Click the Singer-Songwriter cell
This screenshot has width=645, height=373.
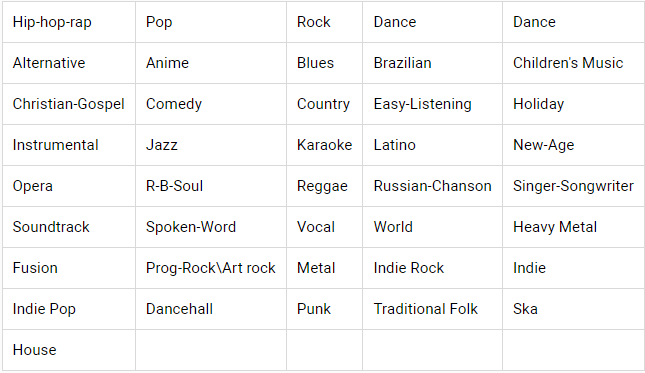(573, 186)
